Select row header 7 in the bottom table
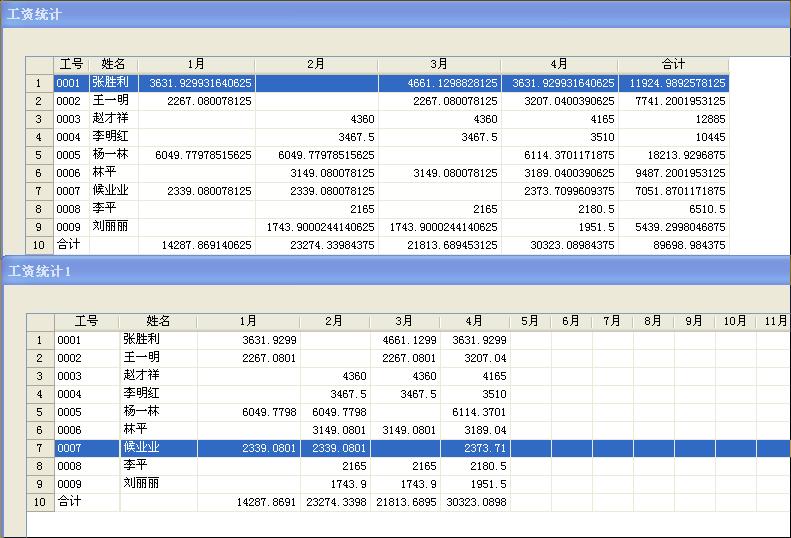The width and height of the screenshot is (791, 538). tap(40, 448)
